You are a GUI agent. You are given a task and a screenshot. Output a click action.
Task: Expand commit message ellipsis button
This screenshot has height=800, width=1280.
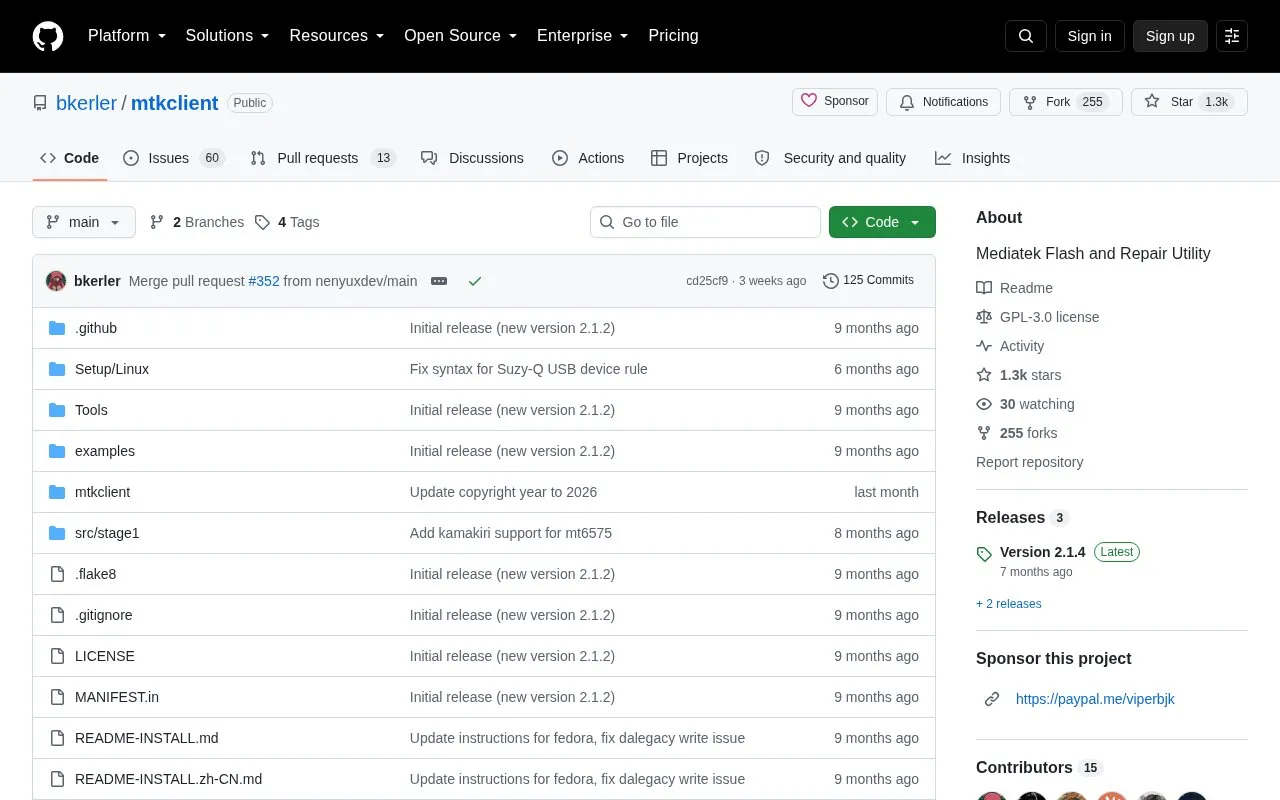[x=439, y=281]
